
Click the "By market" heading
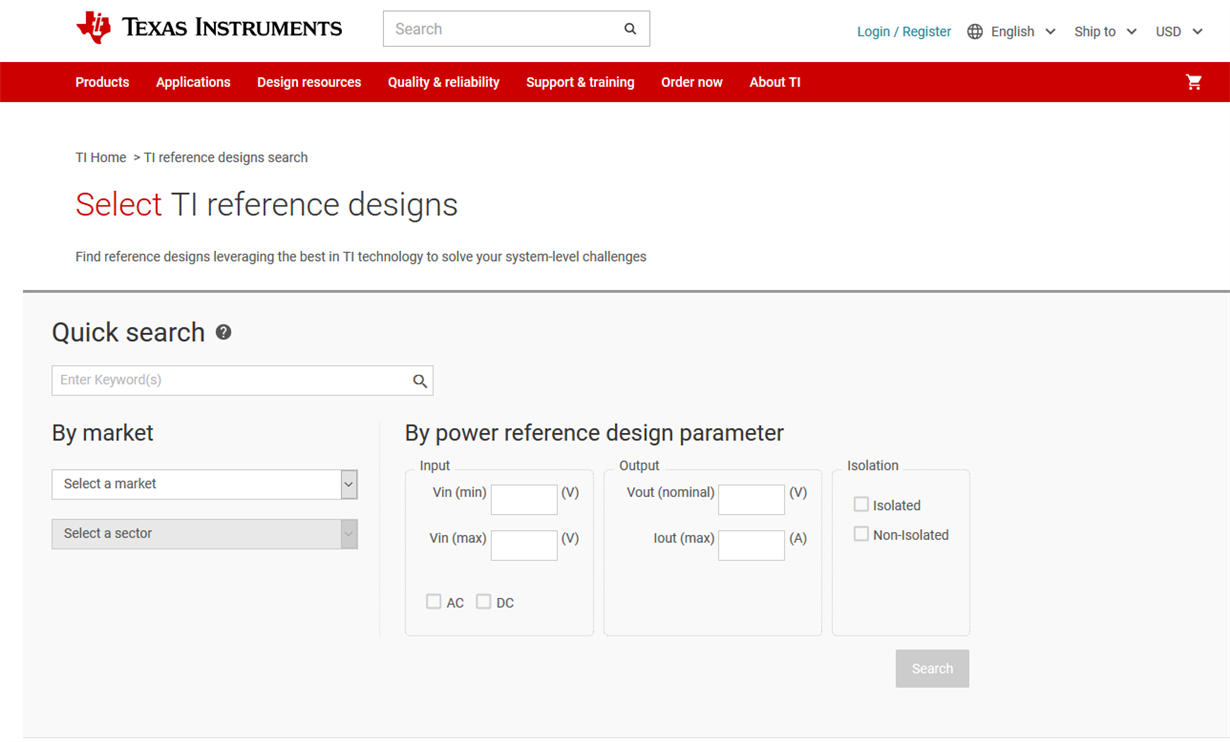click(103, 433)
